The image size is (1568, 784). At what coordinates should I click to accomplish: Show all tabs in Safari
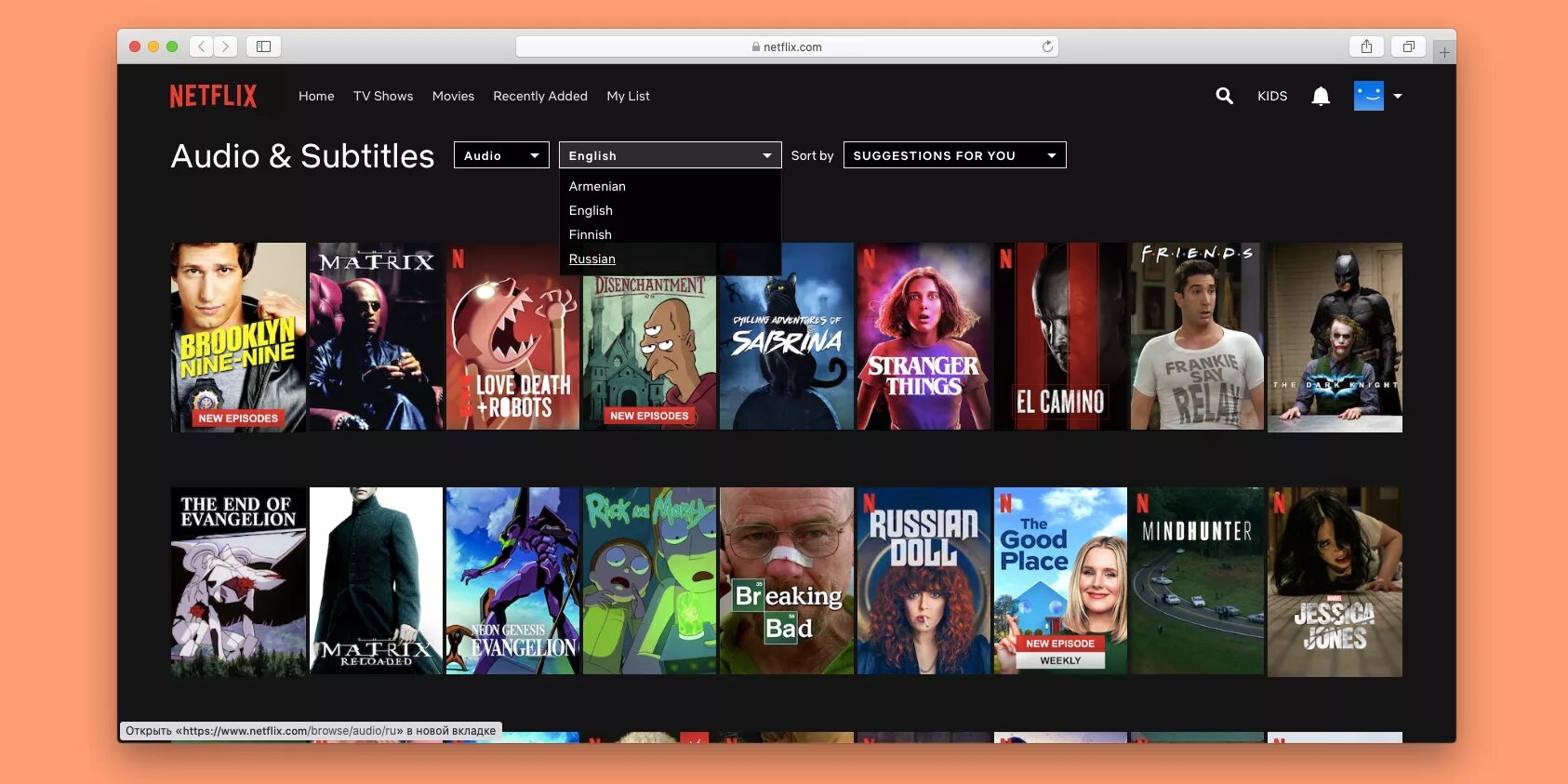(x=1409, y=47)
